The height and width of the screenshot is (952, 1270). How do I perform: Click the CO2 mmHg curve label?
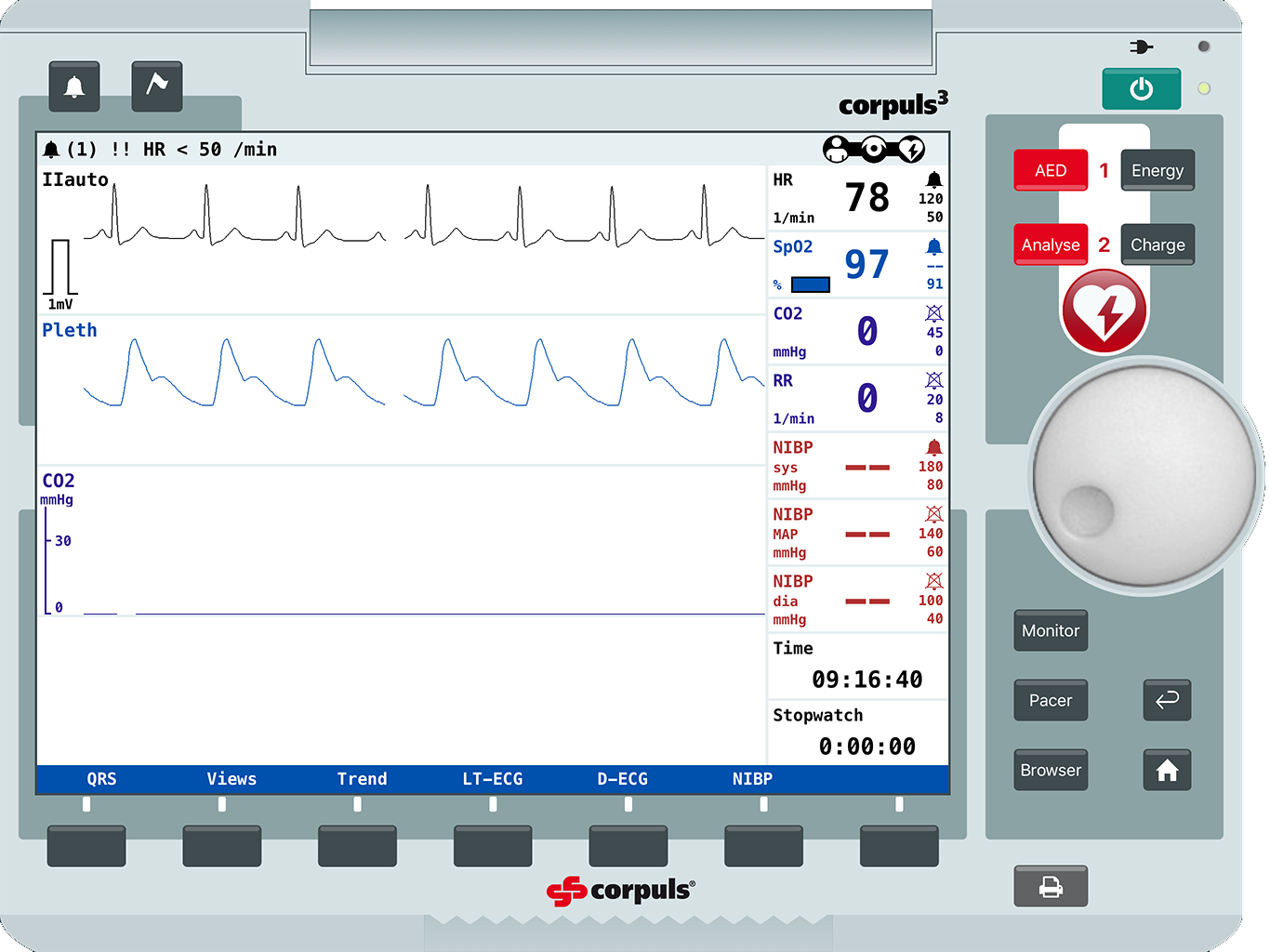[58, 489]
